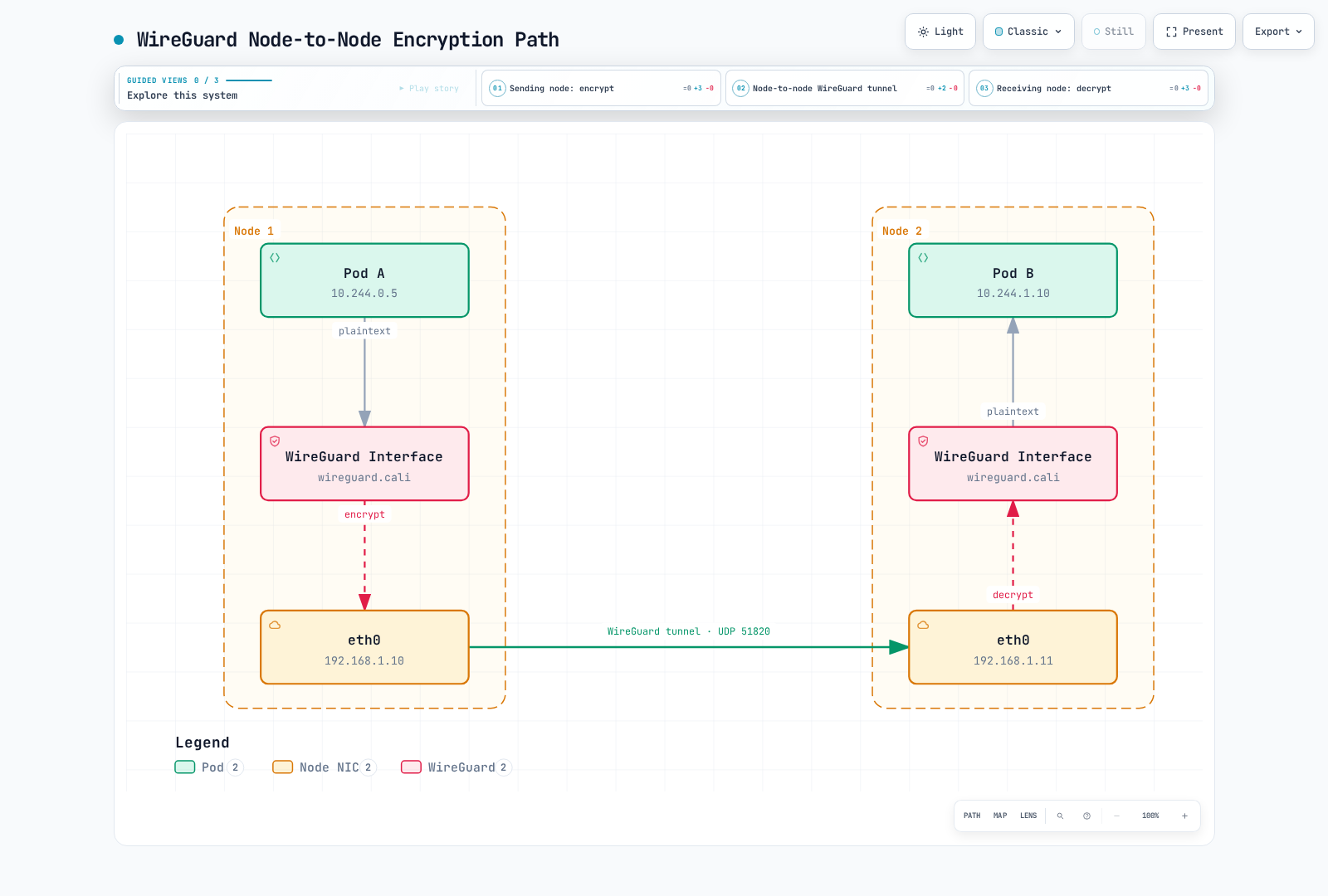This screenshot has height=896, width=1328.
Task: Switch to Light theme
Action: tap(940, 32)
